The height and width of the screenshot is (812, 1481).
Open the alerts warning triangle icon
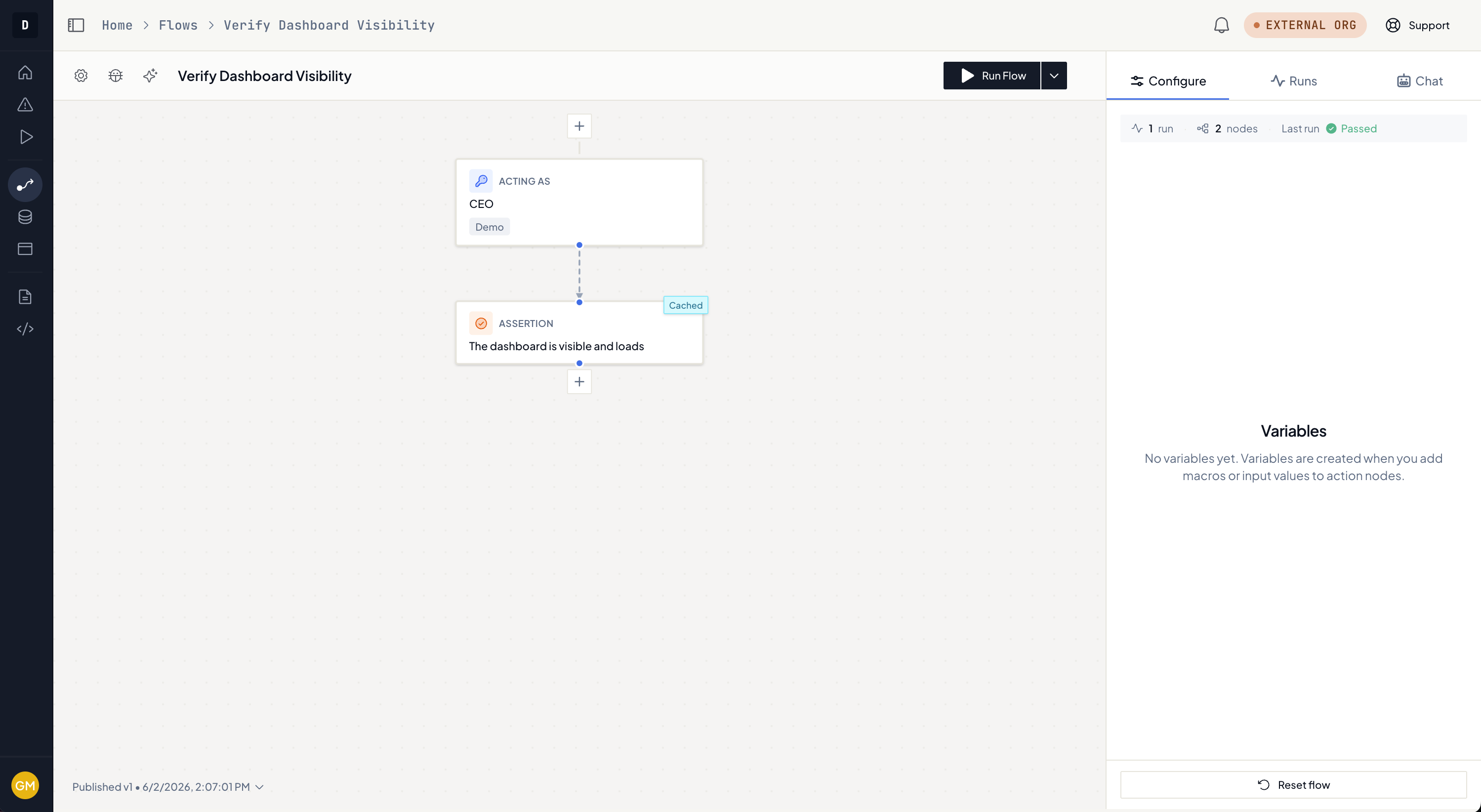point(25,105)
